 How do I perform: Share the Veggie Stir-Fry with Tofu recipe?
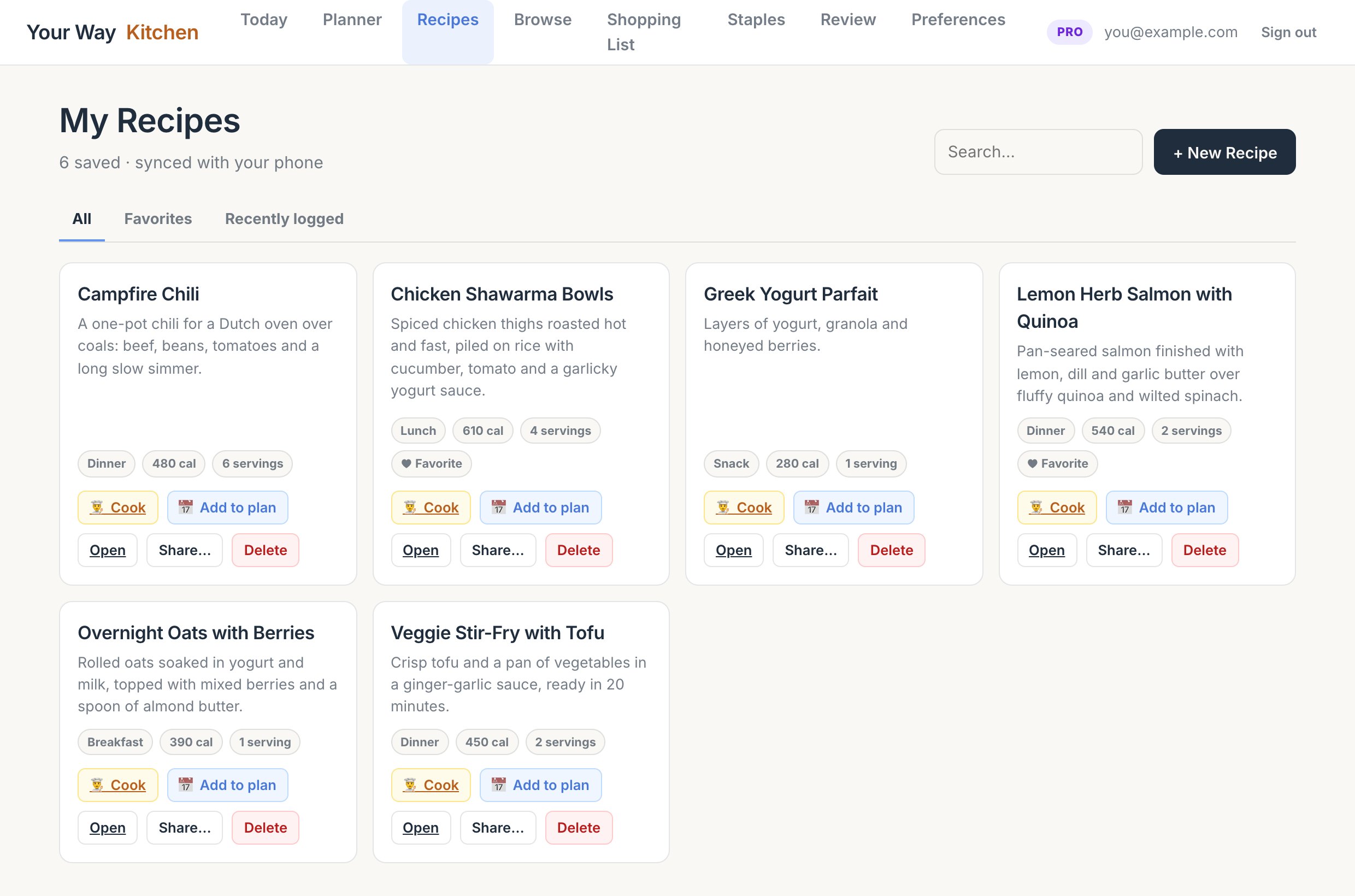click(x=498, y=828)
